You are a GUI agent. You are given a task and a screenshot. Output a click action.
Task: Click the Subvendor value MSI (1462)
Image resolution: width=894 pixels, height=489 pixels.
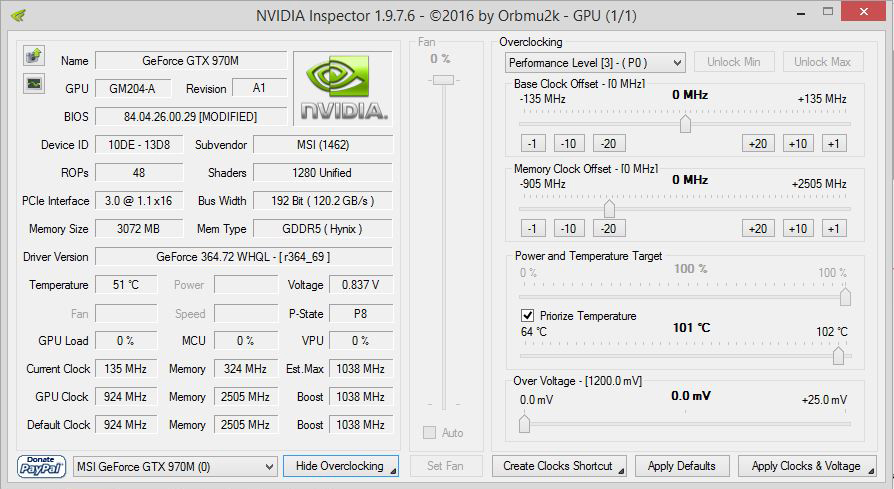[x=323, y=145]
